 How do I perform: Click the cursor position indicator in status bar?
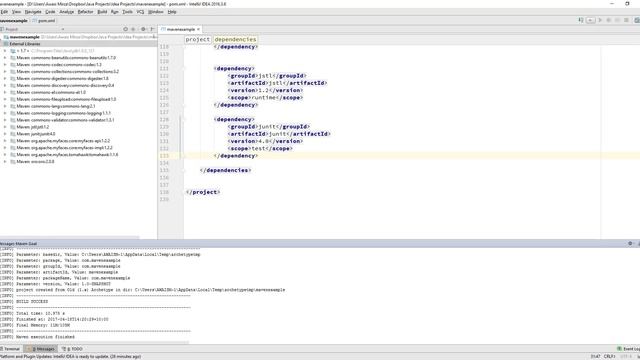[x=595, y=356]
